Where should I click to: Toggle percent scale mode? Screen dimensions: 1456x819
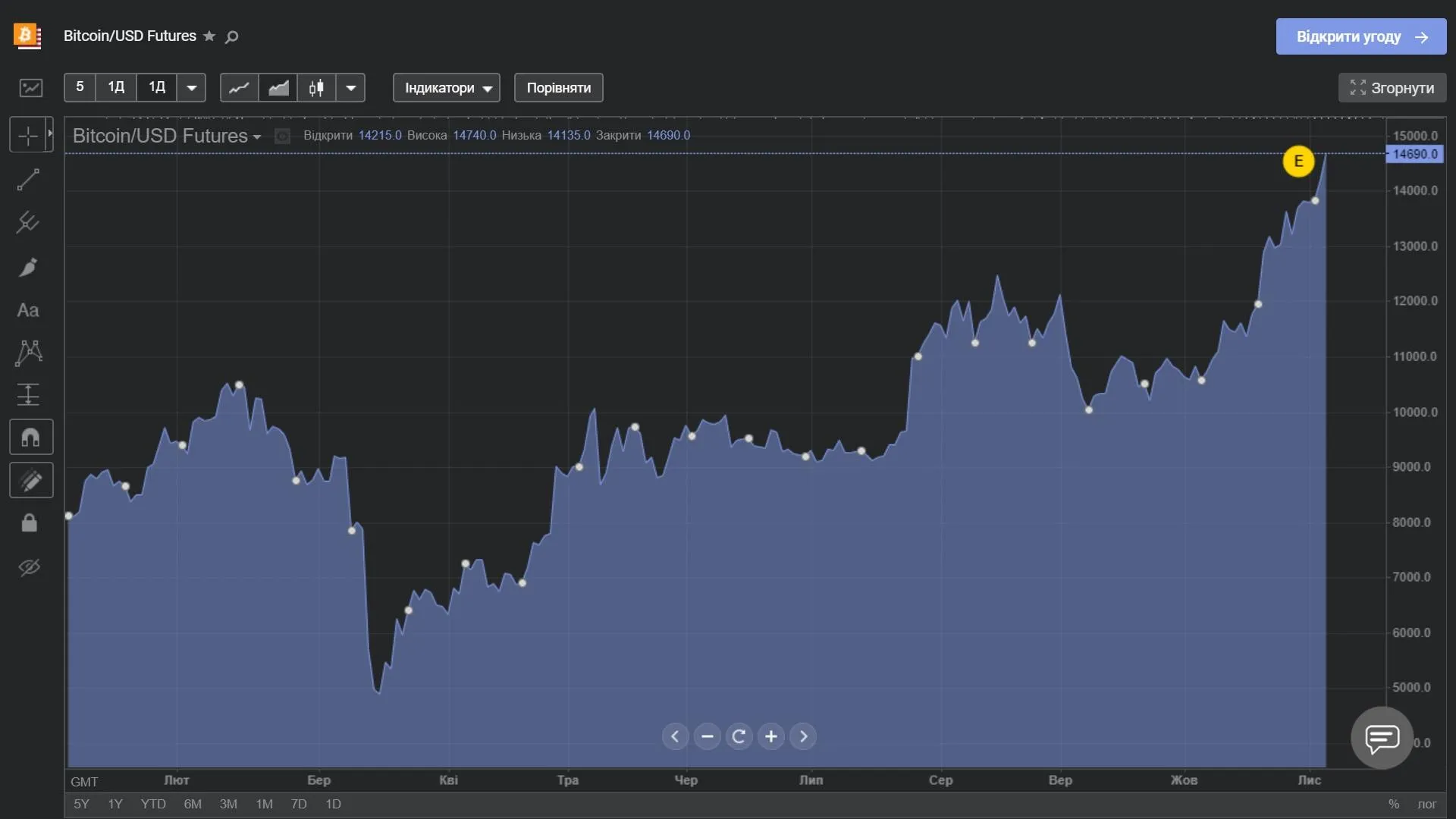pyautogui.click(x=1394, y=804)
